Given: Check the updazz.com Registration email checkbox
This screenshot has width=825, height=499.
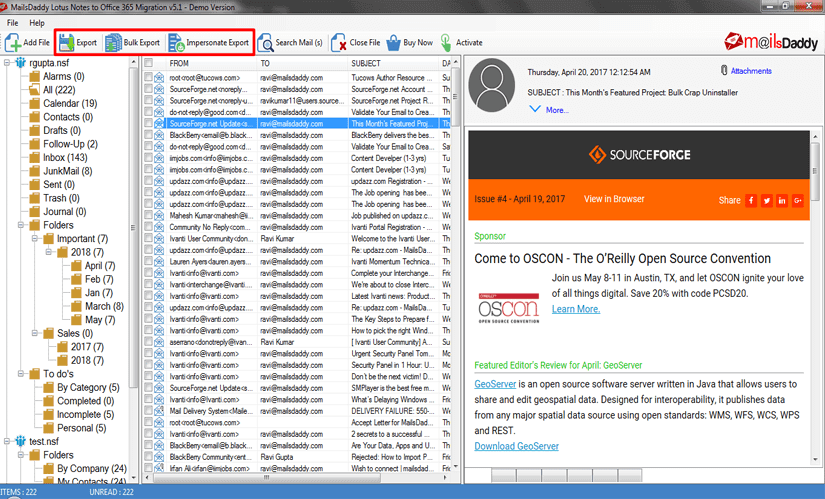Looking at the screenshot, I should [148, 181].
